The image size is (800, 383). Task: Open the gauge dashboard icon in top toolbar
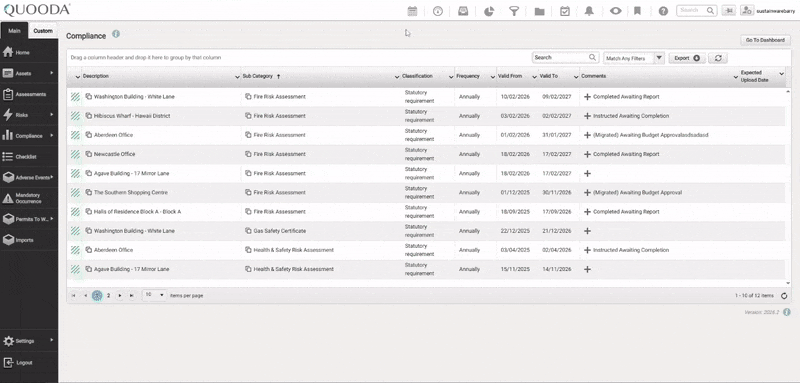point(438,11)
